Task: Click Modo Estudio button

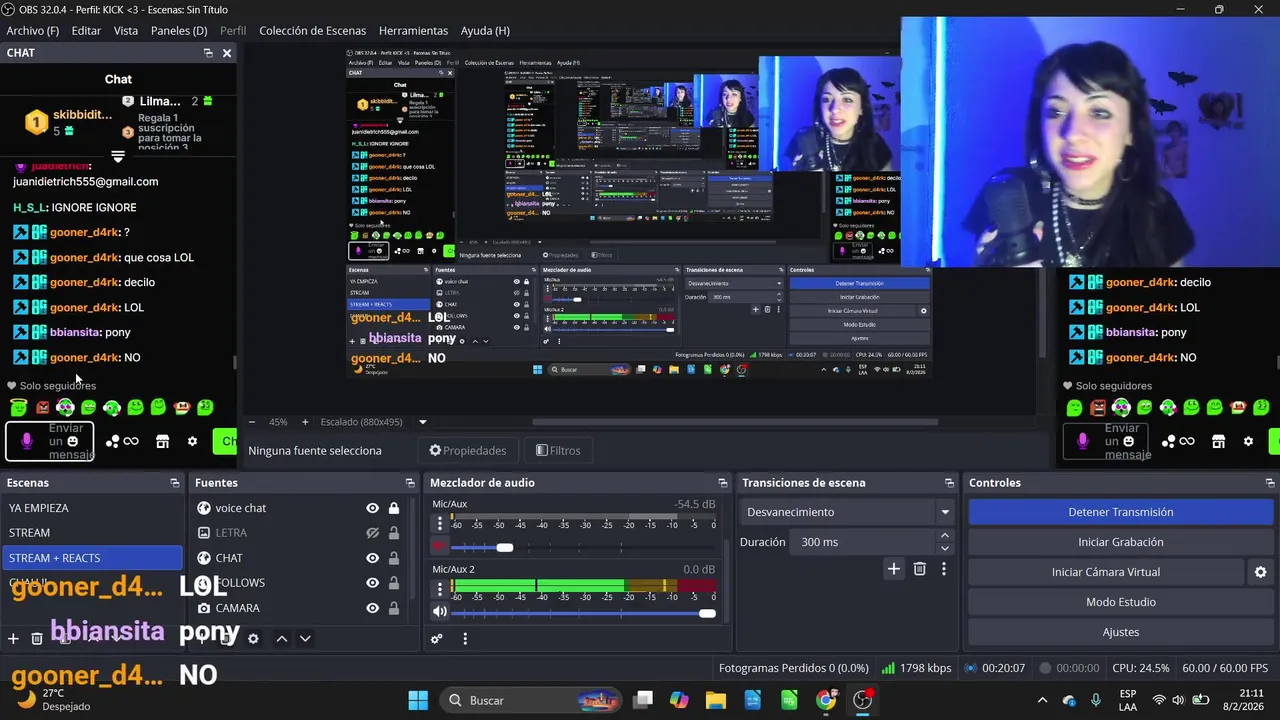Action: [1120, 602]
